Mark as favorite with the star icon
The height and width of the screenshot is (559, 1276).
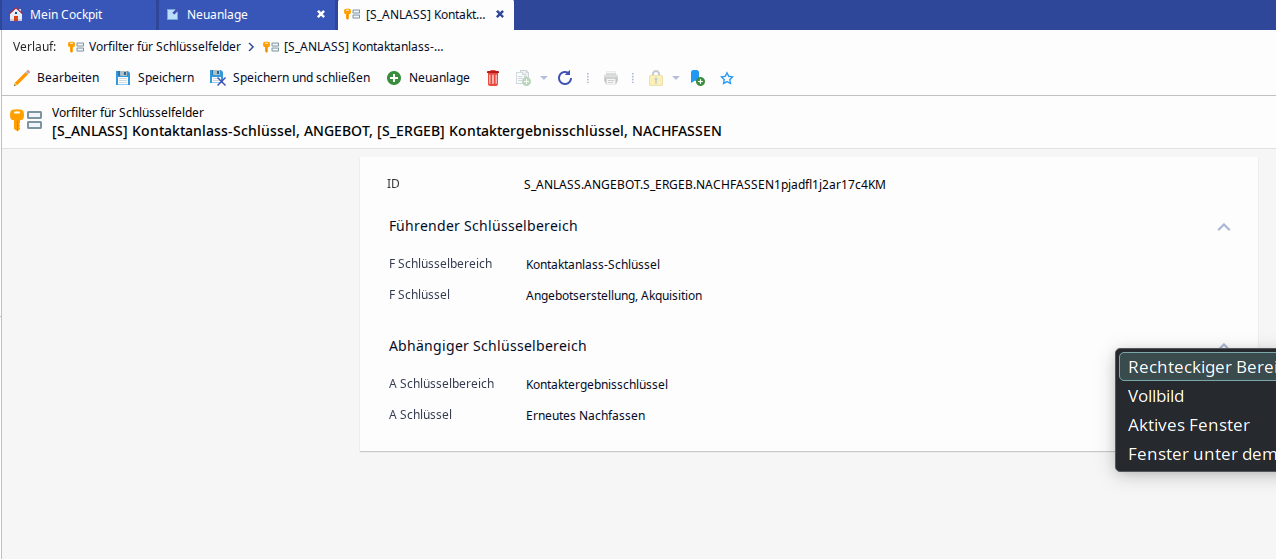click(727, 78)
